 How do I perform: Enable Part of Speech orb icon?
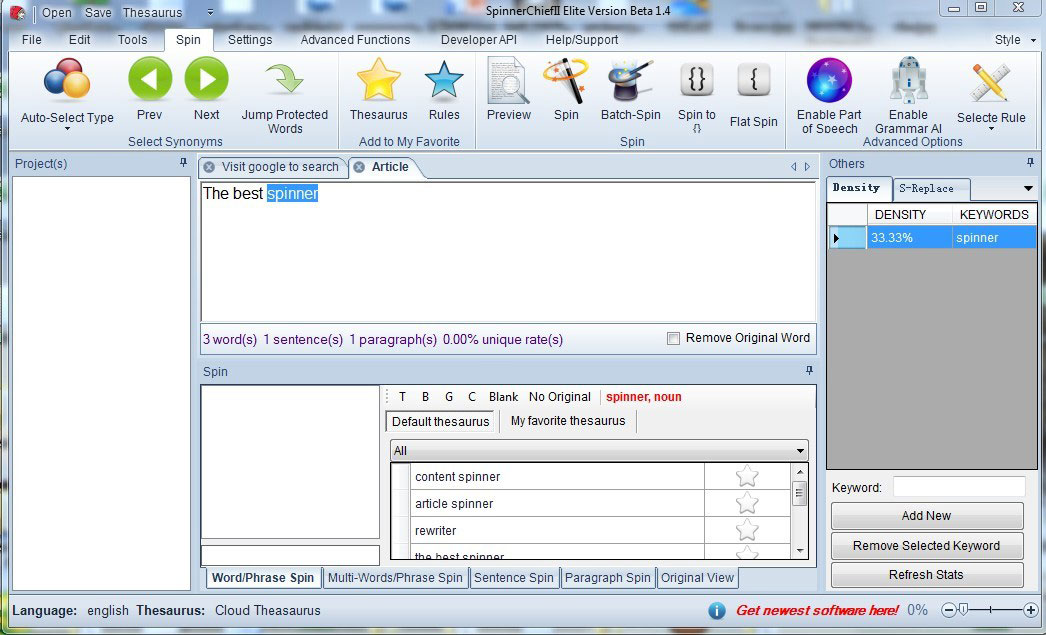click(x=829, y=80)
